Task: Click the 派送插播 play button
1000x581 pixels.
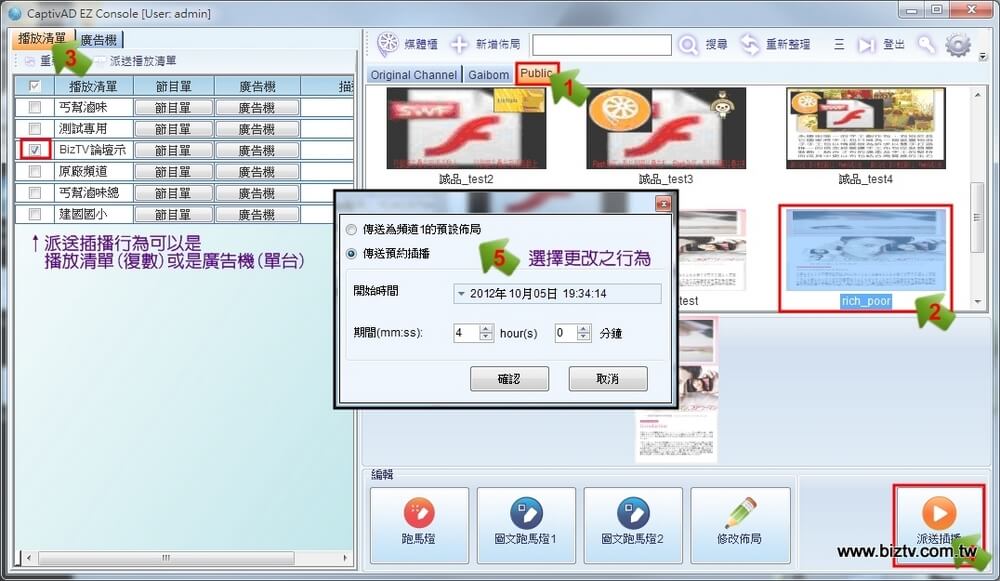Action: tap(938, 514)
